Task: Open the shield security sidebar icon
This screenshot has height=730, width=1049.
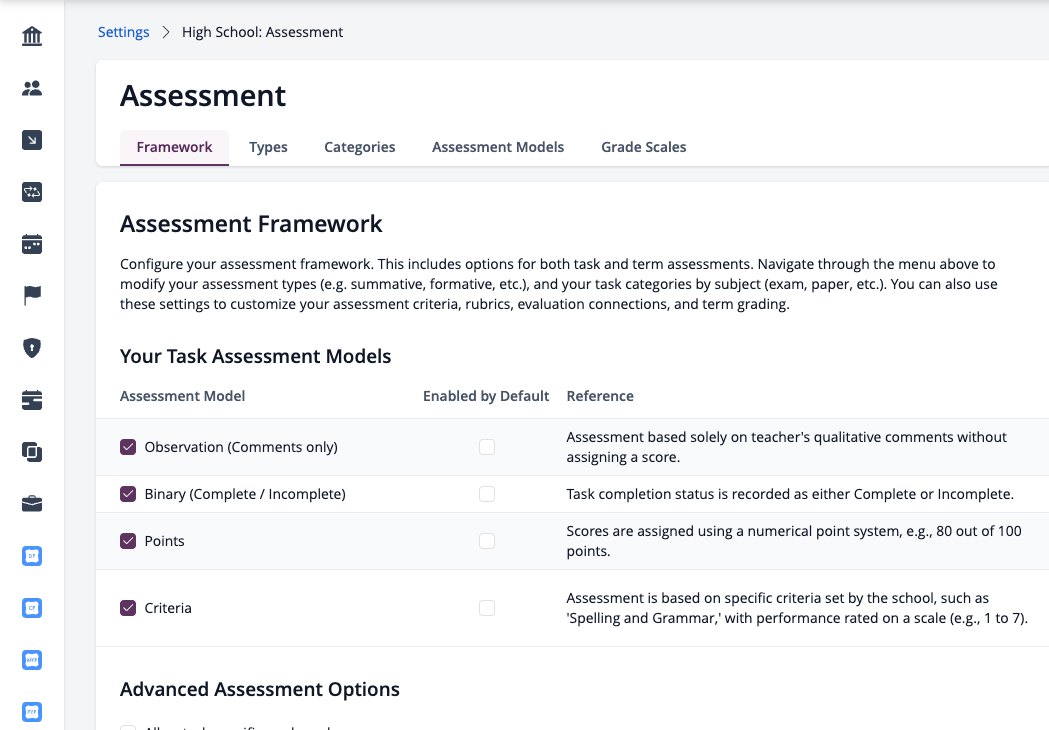Action: (x=31, y=348)
